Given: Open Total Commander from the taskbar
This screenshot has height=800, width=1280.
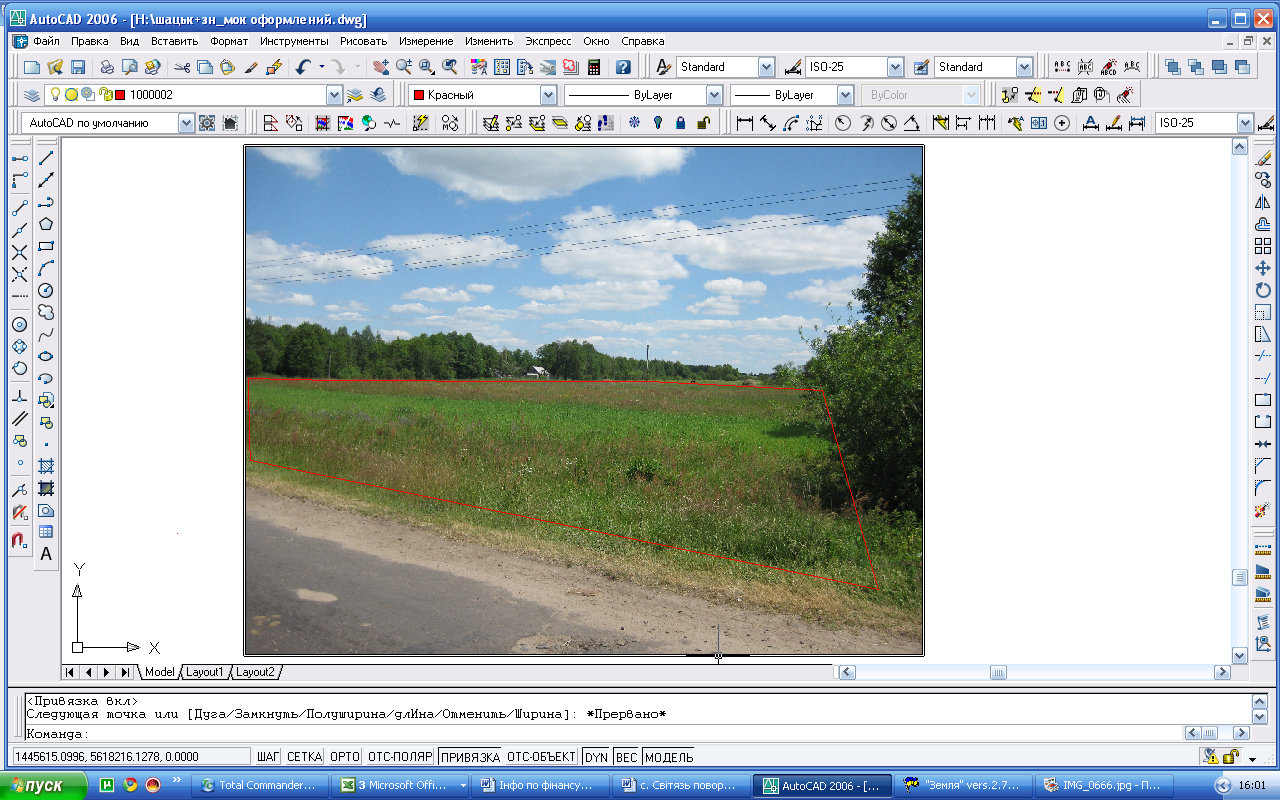Looking at the screenshot, I should [x=260, y=785].
